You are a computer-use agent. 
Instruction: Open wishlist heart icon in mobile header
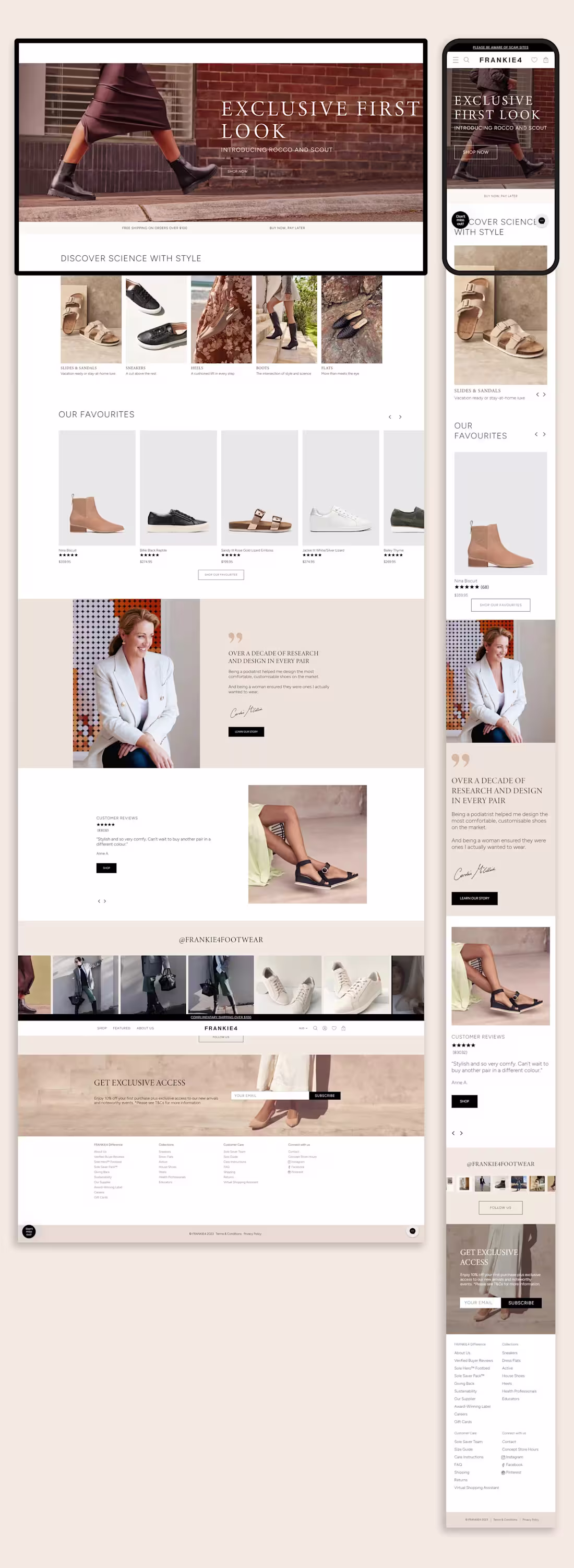pyautogui.click(x=534, y=60)
